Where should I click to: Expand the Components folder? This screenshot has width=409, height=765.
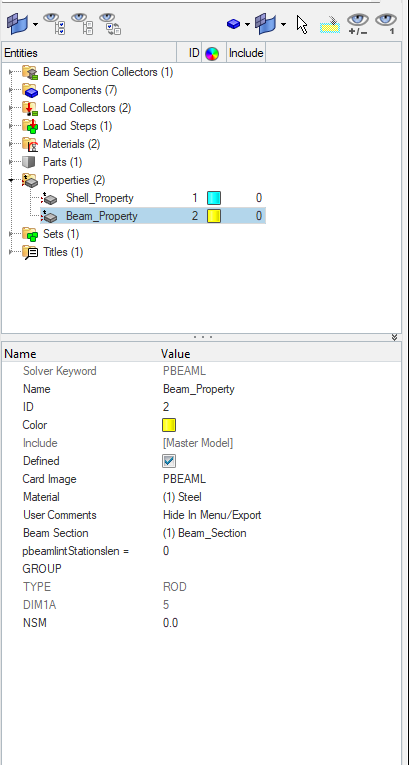(x=11, y=90)
